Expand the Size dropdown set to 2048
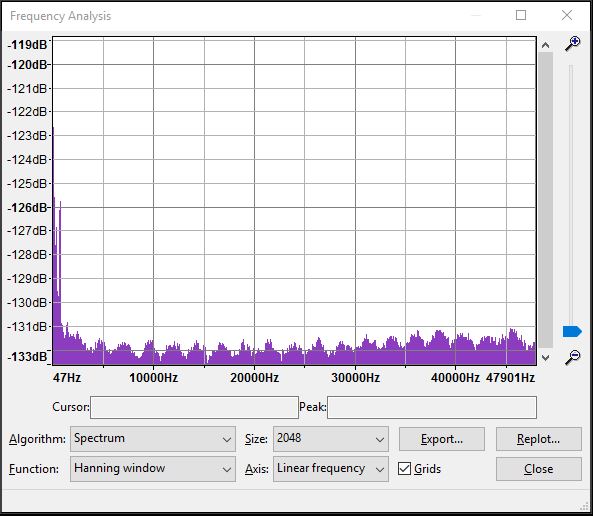Image resolution: width=593 pixels, height=516 pixels. [x=331, y=439]
